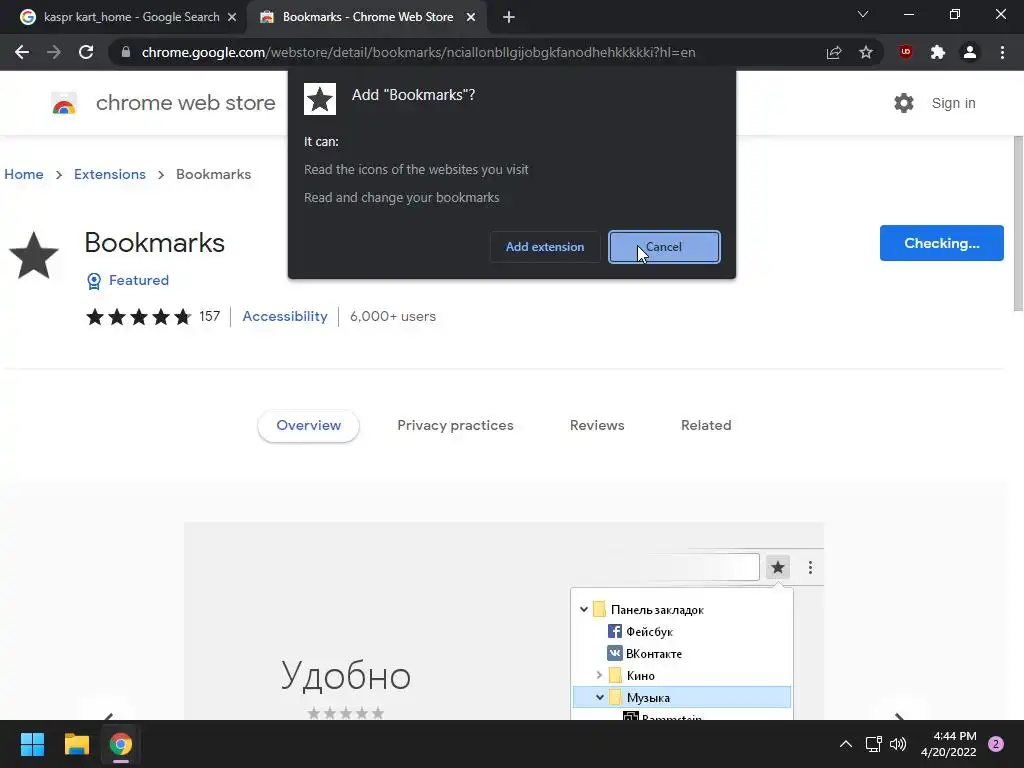1024x768 pixels.
Task: Open File Explorer from the taskbar
Action: tap(76, 744)
